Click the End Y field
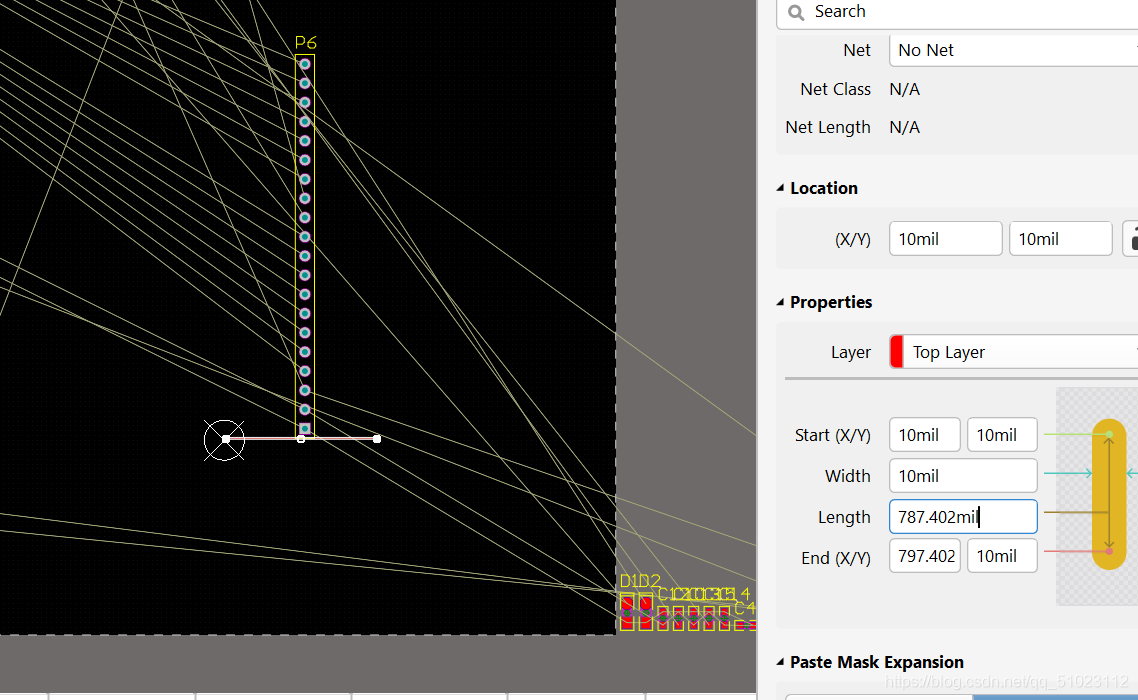Screen dimensions: 1138x700 click(1002, 556)
